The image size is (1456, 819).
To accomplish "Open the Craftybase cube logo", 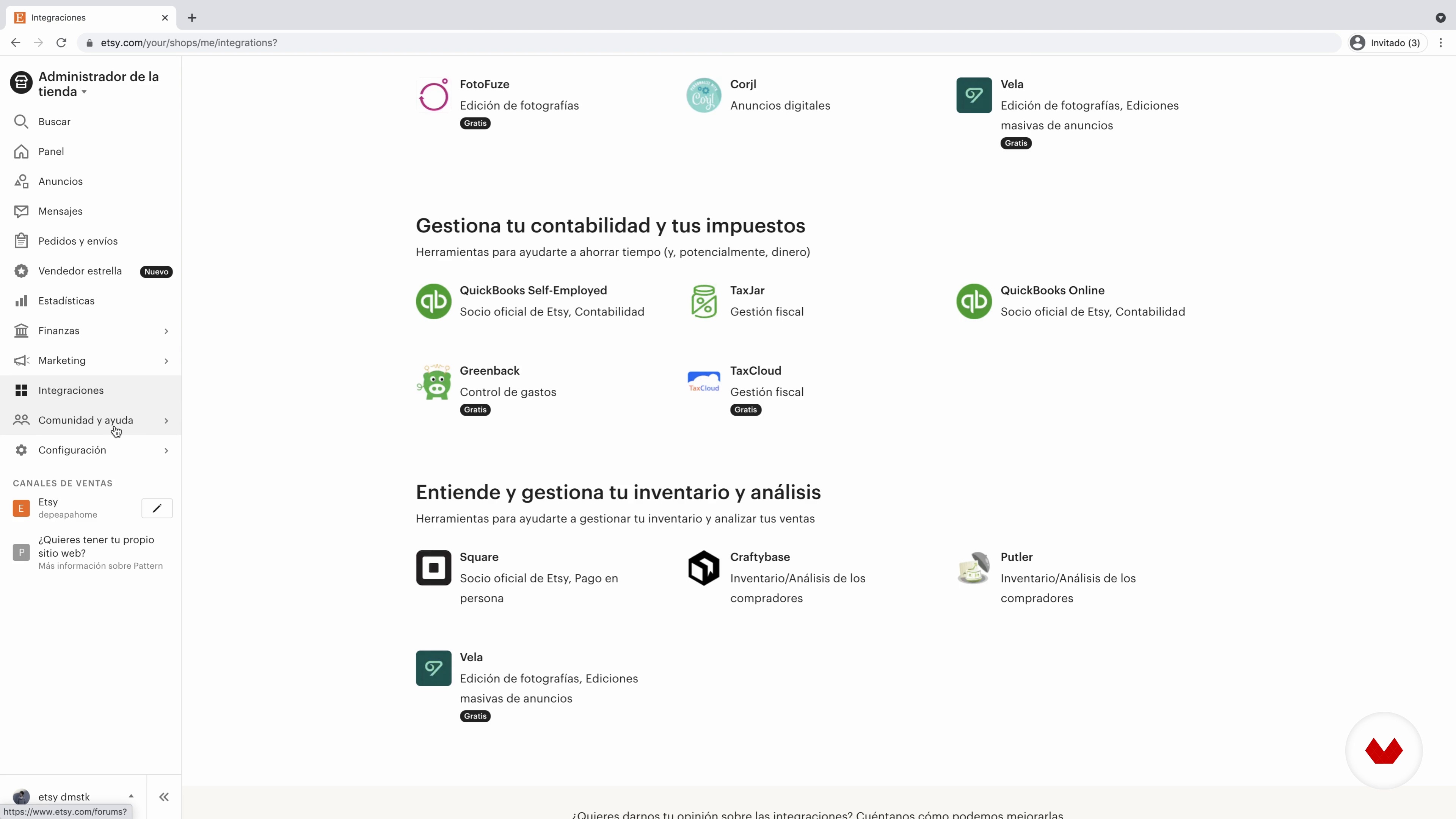I will (704, 568).
